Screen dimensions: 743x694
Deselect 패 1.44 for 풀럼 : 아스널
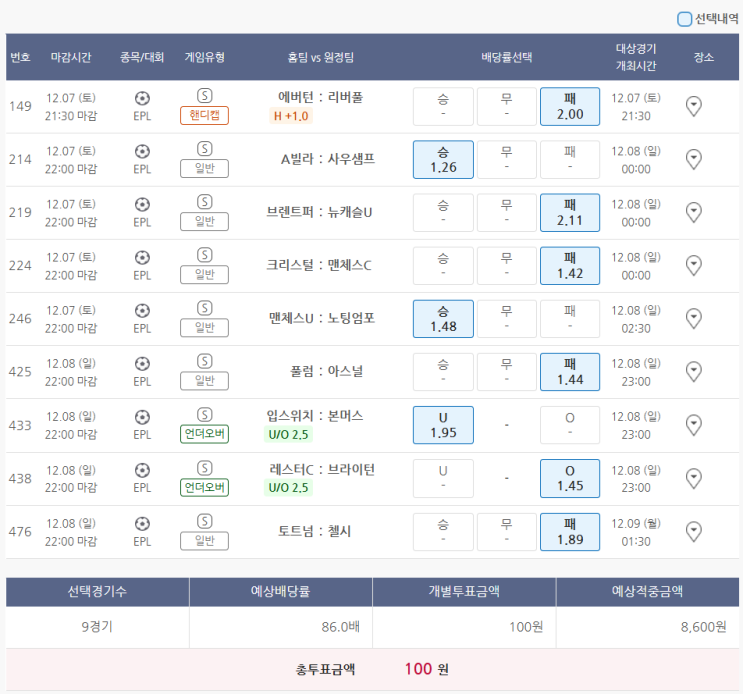click(x=570, y=372)
